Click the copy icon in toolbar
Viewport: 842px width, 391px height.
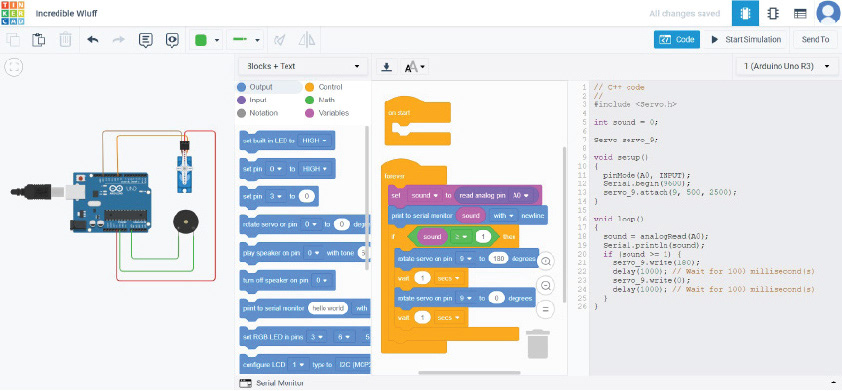click(13, 40)
